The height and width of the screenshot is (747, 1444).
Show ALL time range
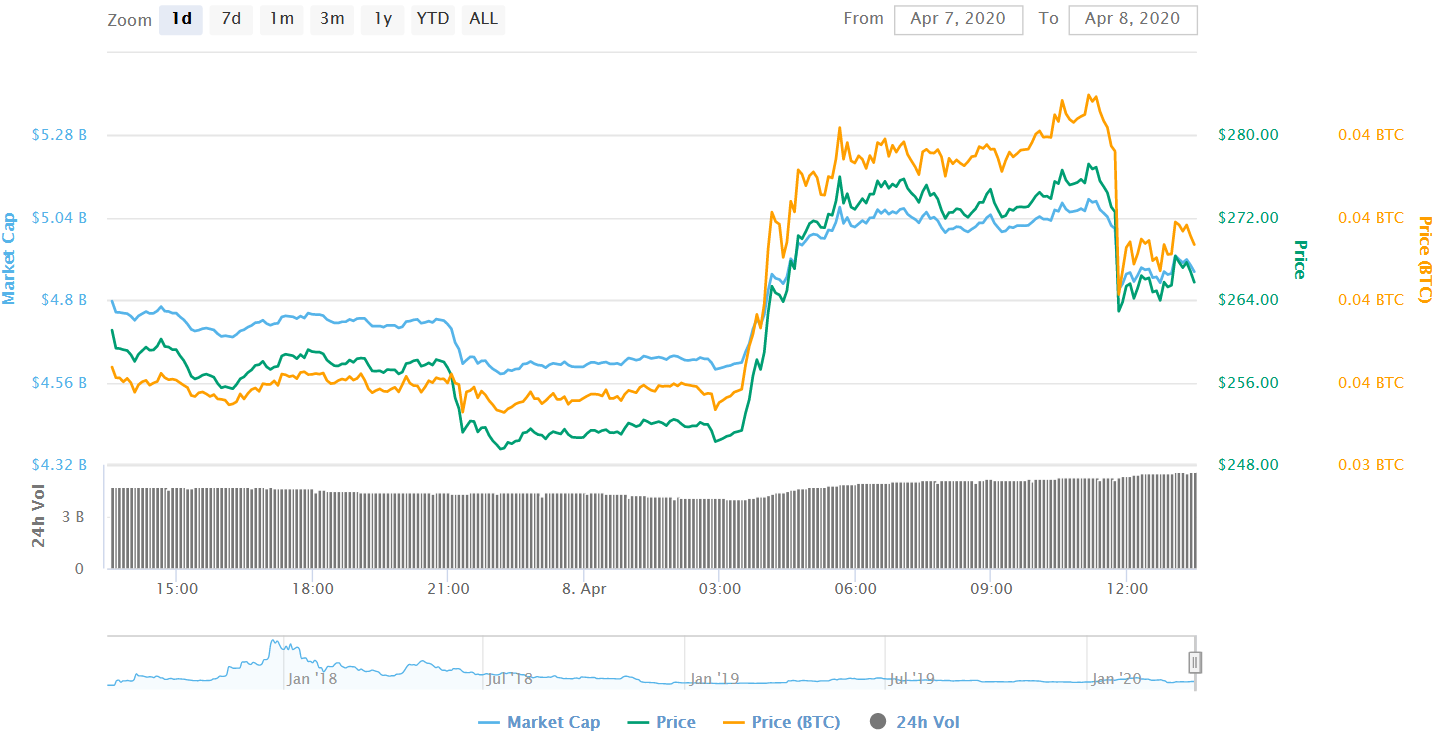[x=484, y=19]
